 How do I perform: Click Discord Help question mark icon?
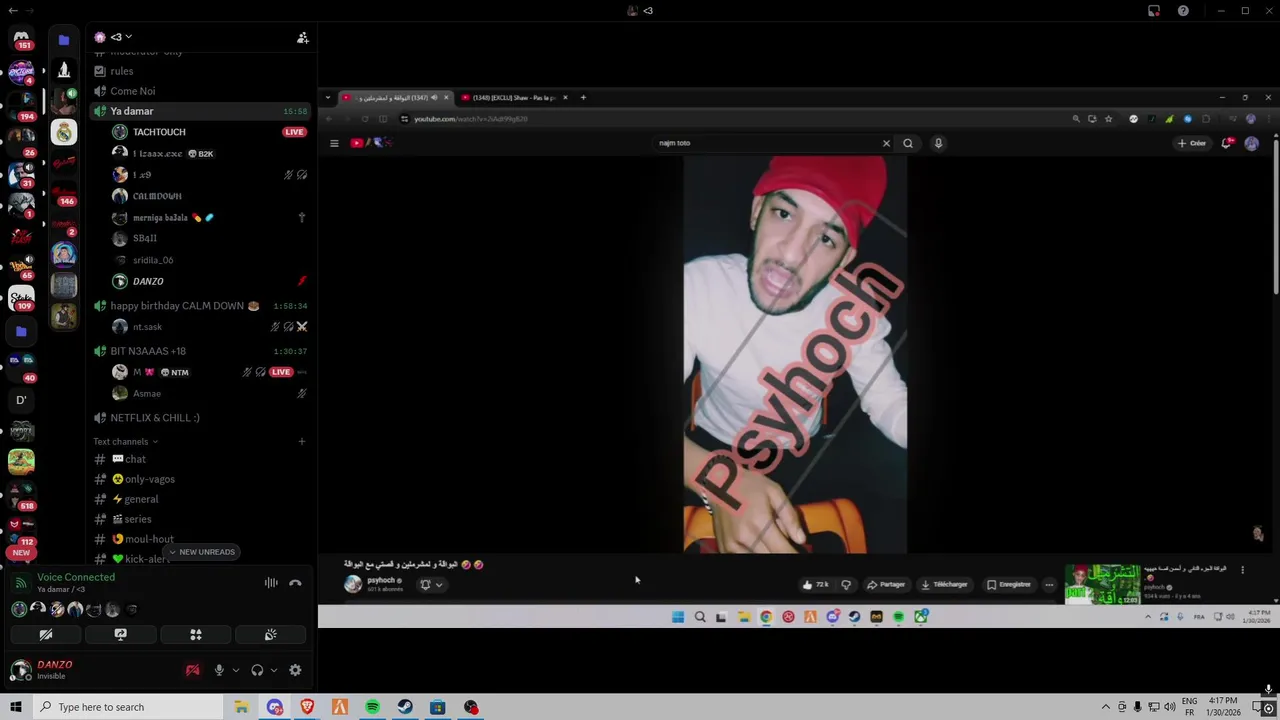click(1183, 11)
